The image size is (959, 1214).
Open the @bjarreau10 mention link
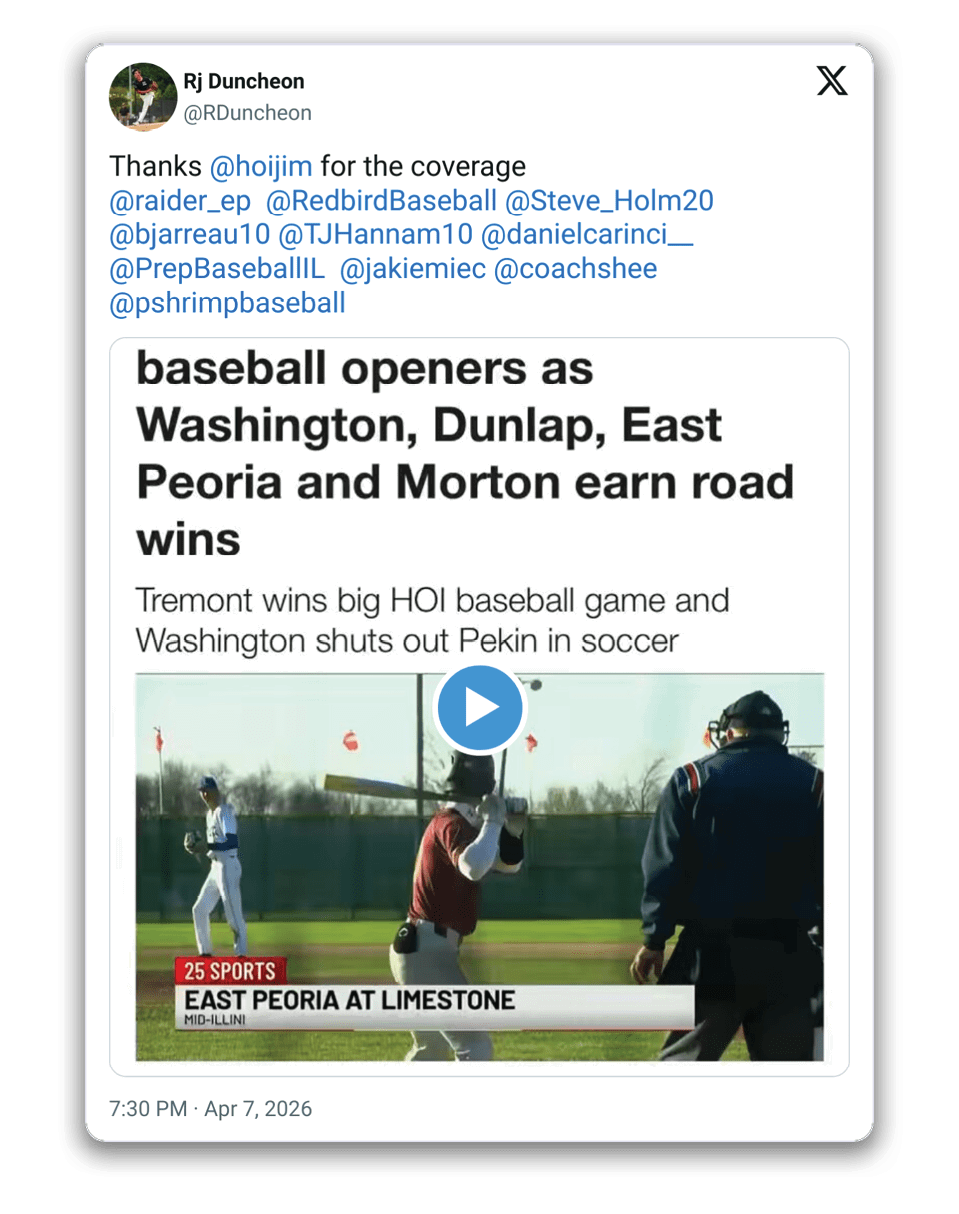click(190, 234)
